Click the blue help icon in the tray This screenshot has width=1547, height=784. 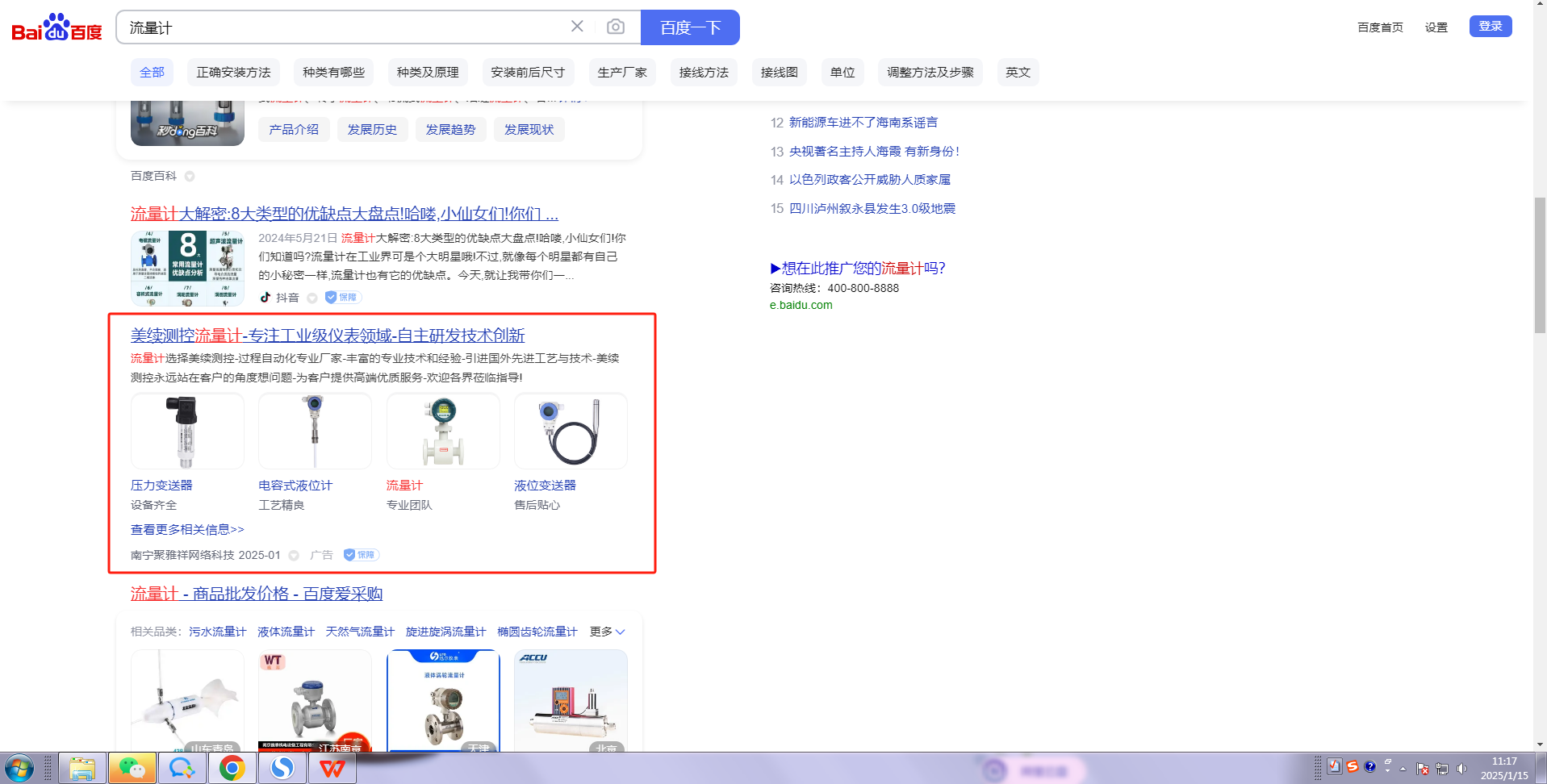pyautogui.click(x=1369, y=766)
